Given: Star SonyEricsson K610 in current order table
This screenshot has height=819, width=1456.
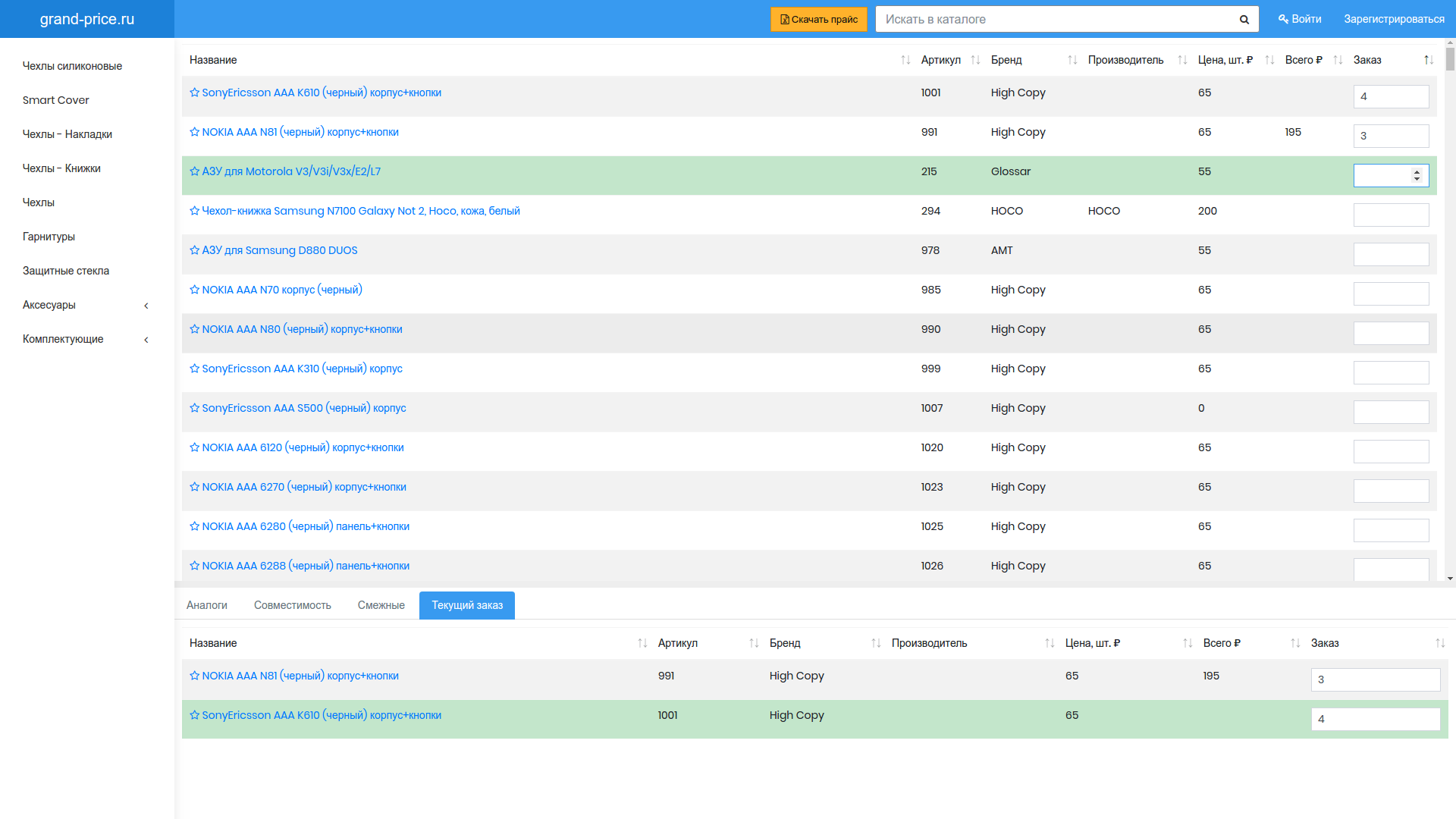Looking at the screenshot, I should pyautogui.click(x=194, y=715).
